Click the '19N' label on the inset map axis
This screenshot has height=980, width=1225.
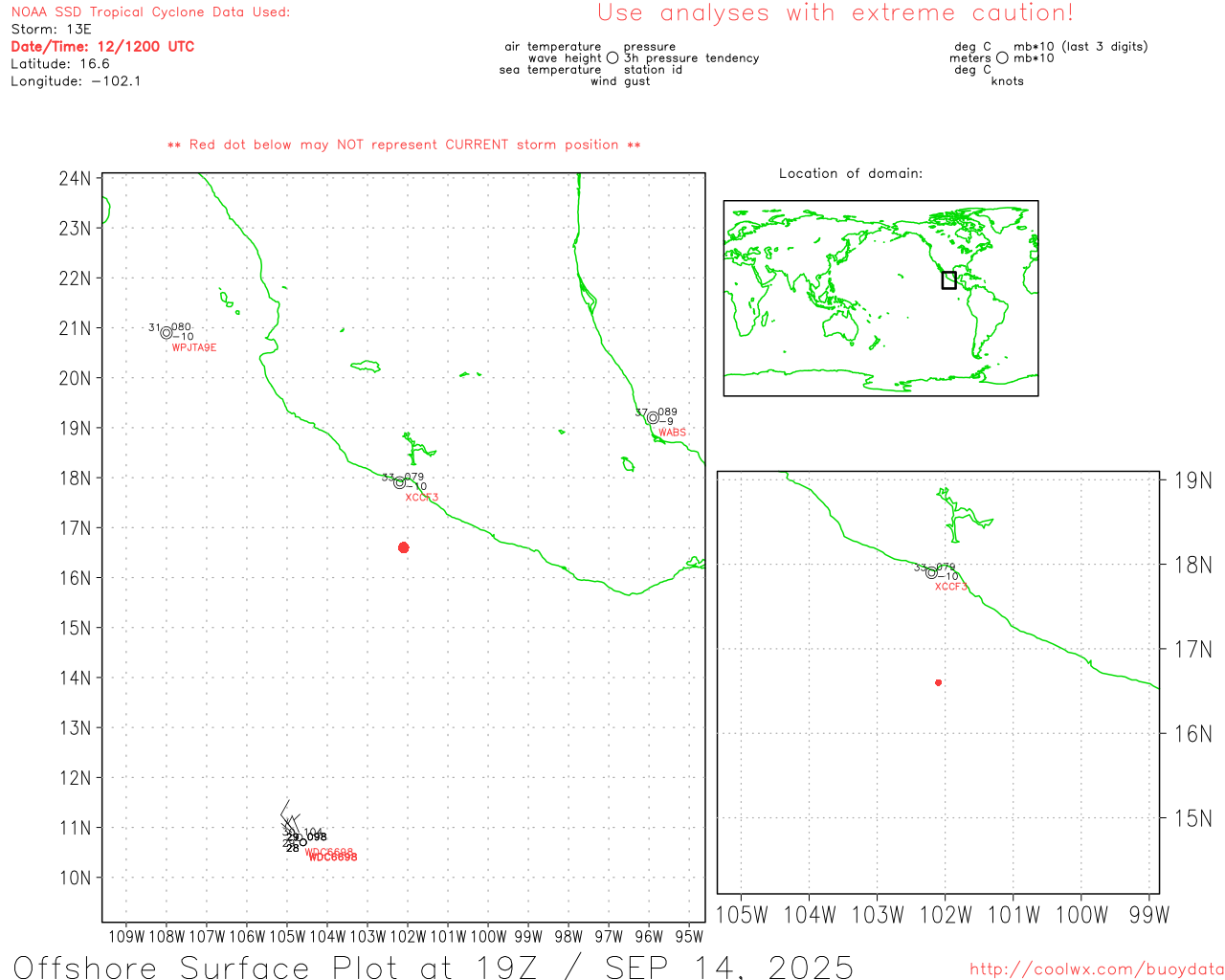[1193, 480]
